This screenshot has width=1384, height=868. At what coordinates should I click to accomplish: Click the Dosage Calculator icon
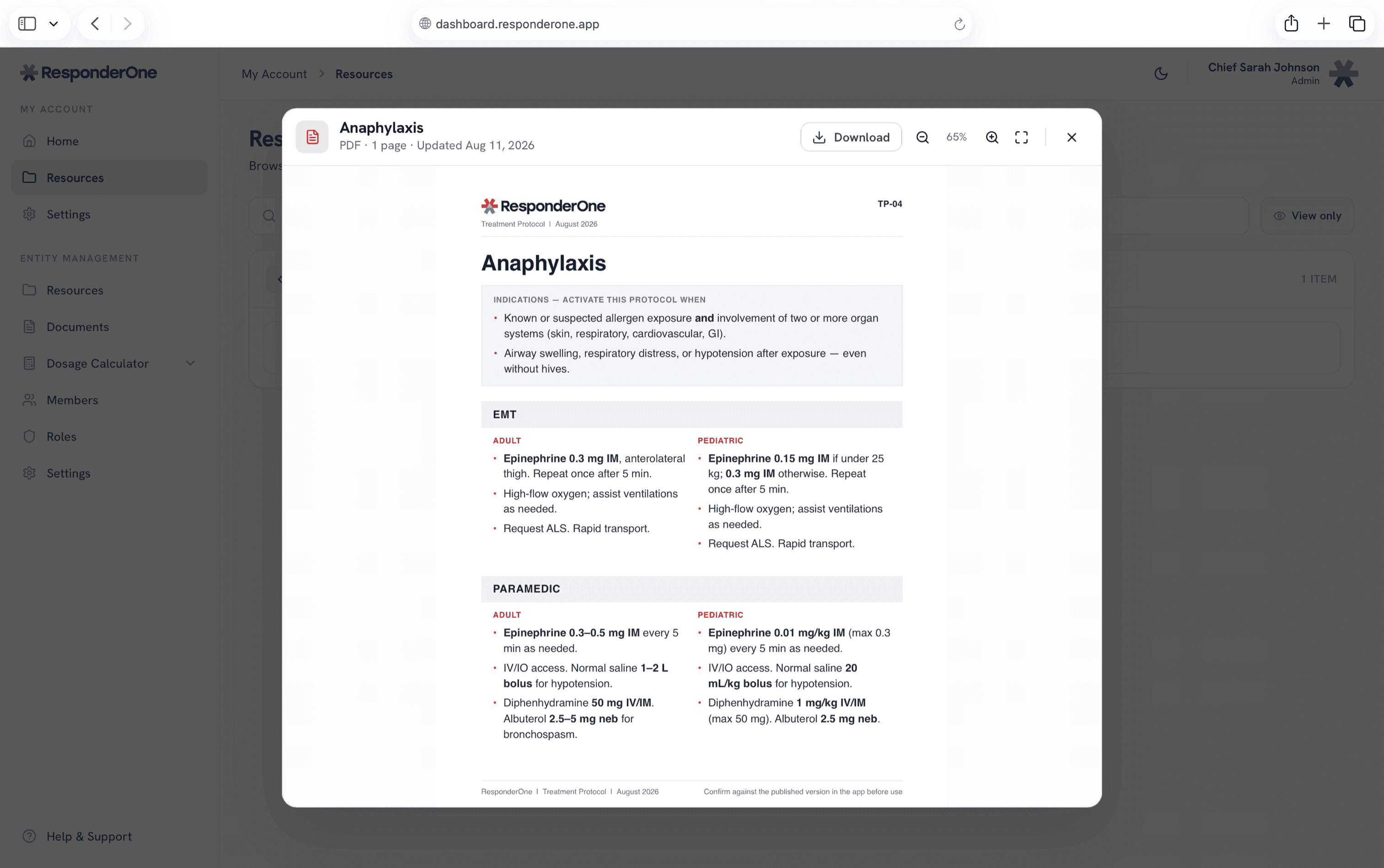pos(29,363)
